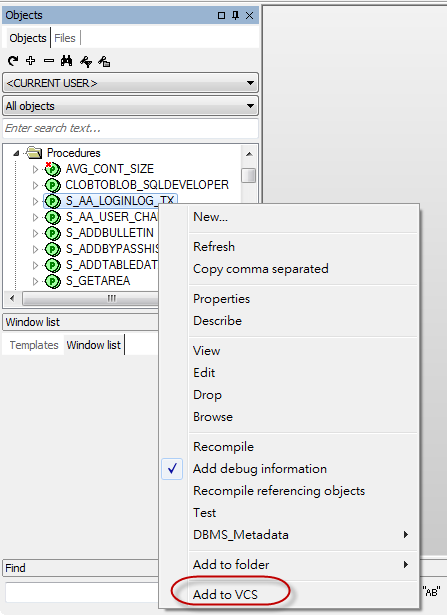This screenshot has width=447, height=615.
Task: Click the plus Create object icon
Action: click(x=31, y=61)
